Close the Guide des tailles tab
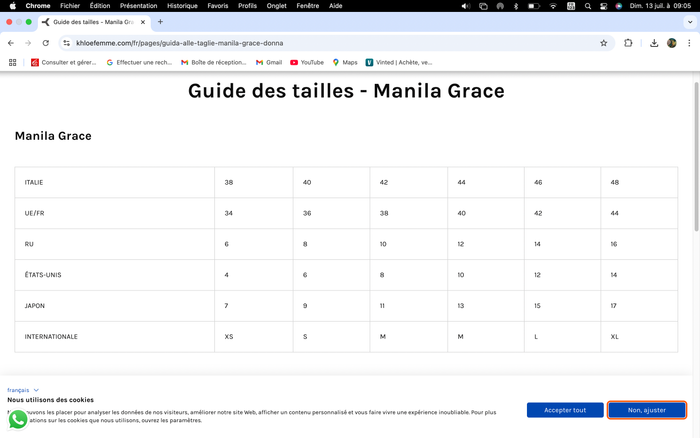 (x=143, y=22)
